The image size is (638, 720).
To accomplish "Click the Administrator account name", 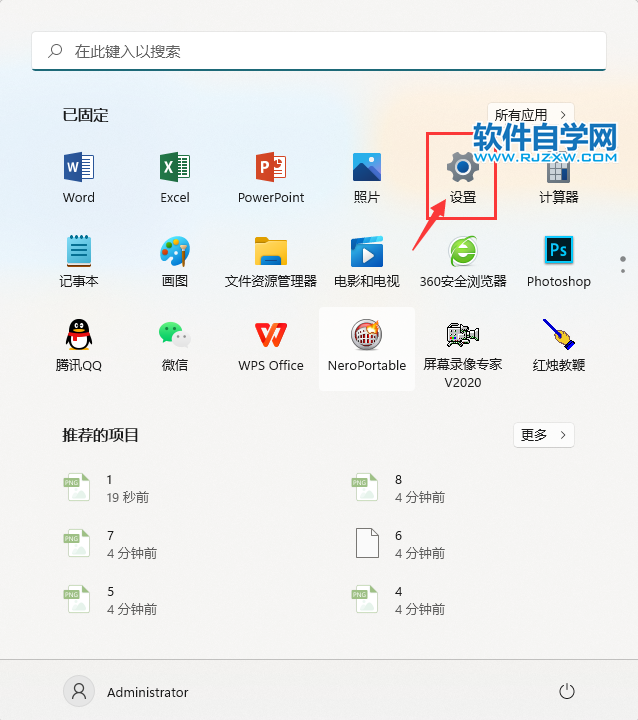I will [147, 692].
